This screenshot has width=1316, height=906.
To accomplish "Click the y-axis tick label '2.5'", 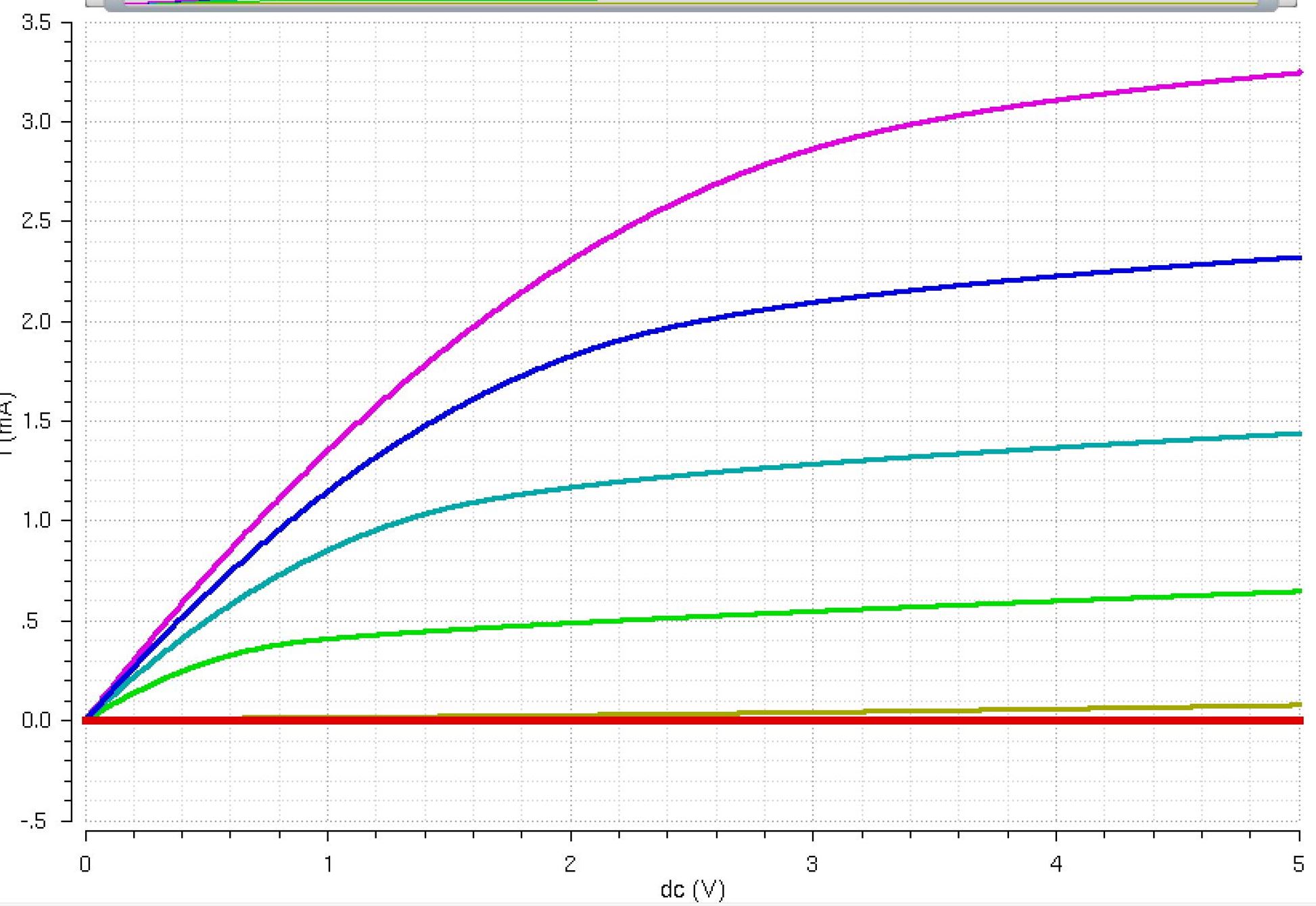I will tap(36, 221).
